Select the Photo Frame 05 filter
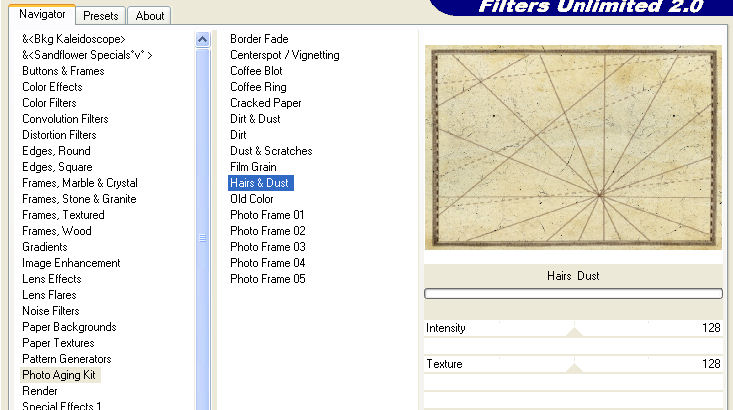733x410 pixels. pos(267,279)
